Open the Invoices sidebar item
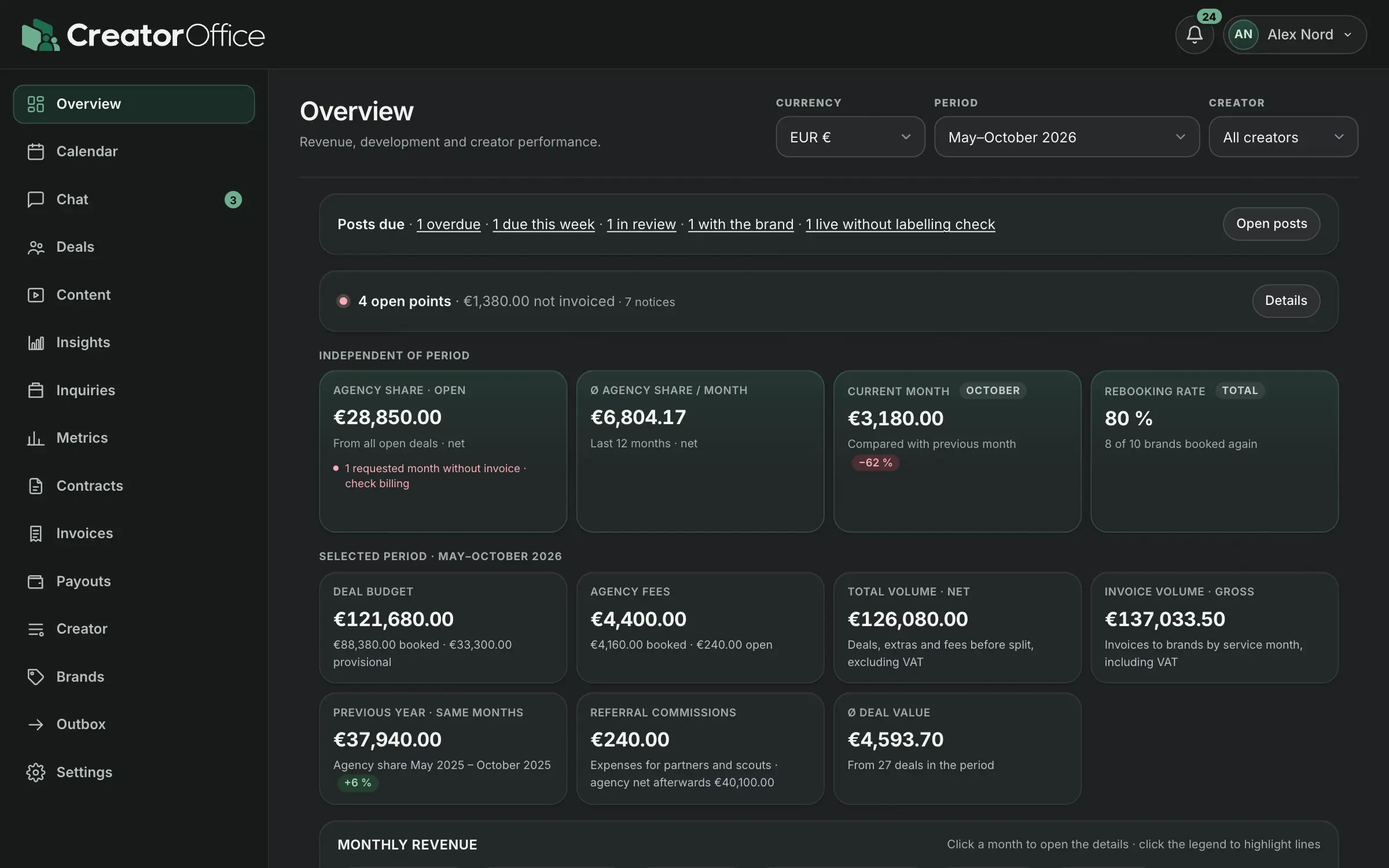Viewport: 1389px width, 868px height. [x=134, y=534]
